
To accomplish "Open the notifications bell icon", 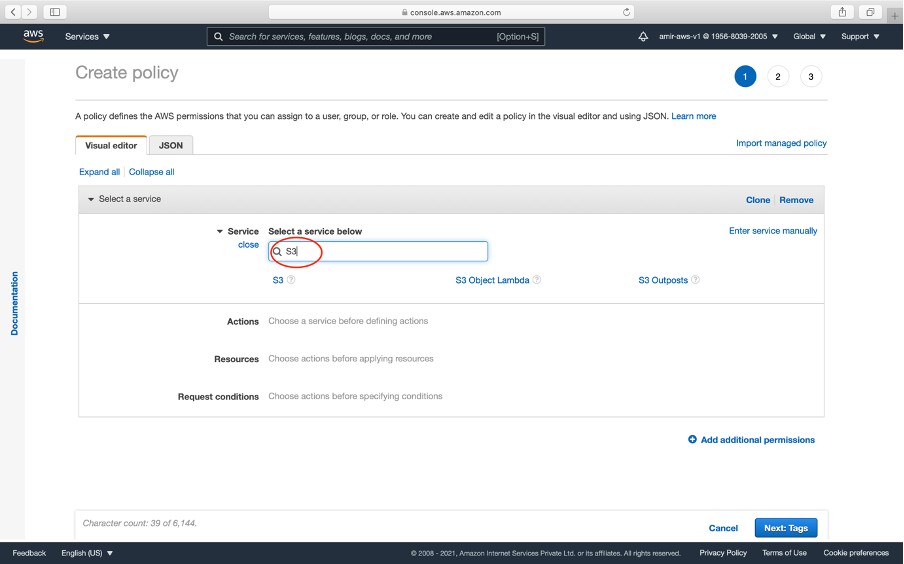I will coord(643,36).
